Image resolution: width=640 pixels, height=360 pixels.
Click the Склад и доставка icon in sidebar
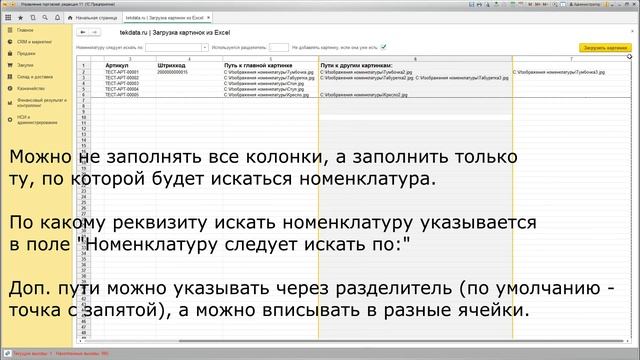10,77
